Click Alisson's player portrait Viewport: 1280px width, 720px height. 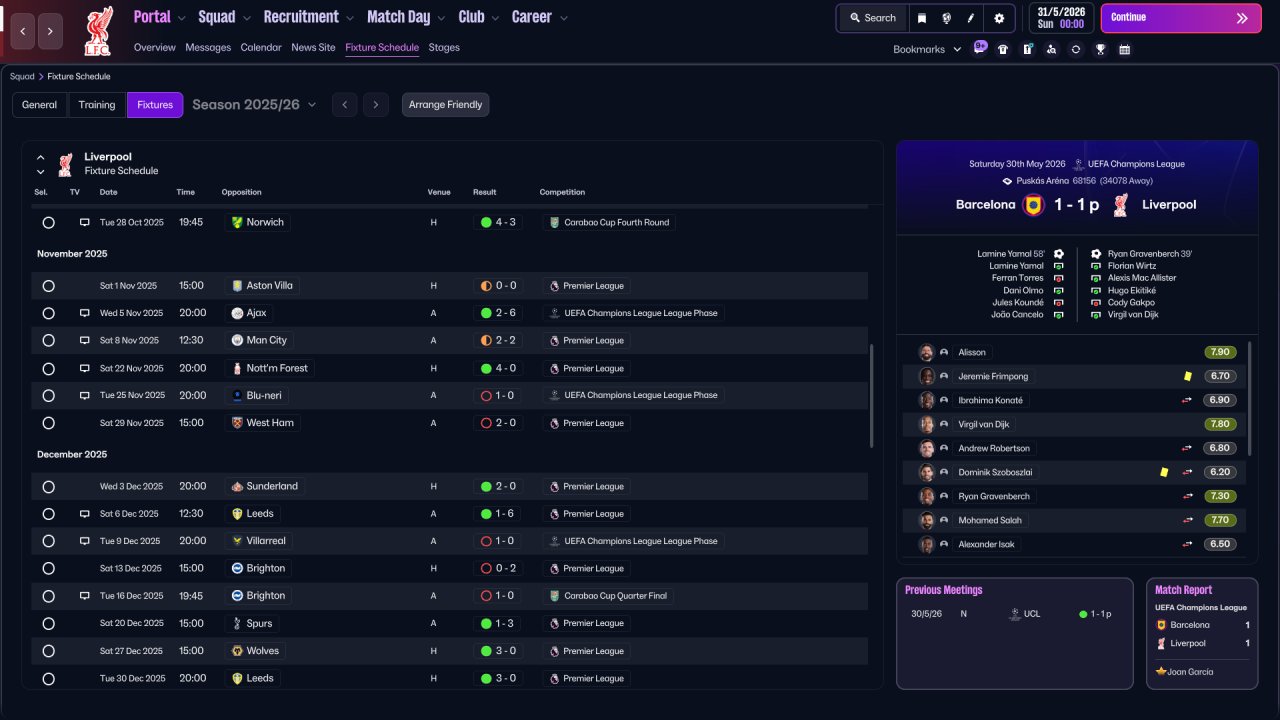tap(927, 352)
